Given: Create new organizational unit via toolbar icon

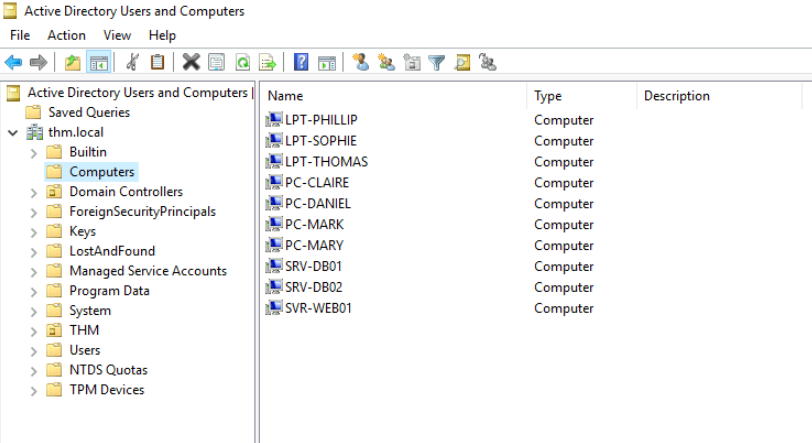Looking at the screenshot, I should coord(412,63).
